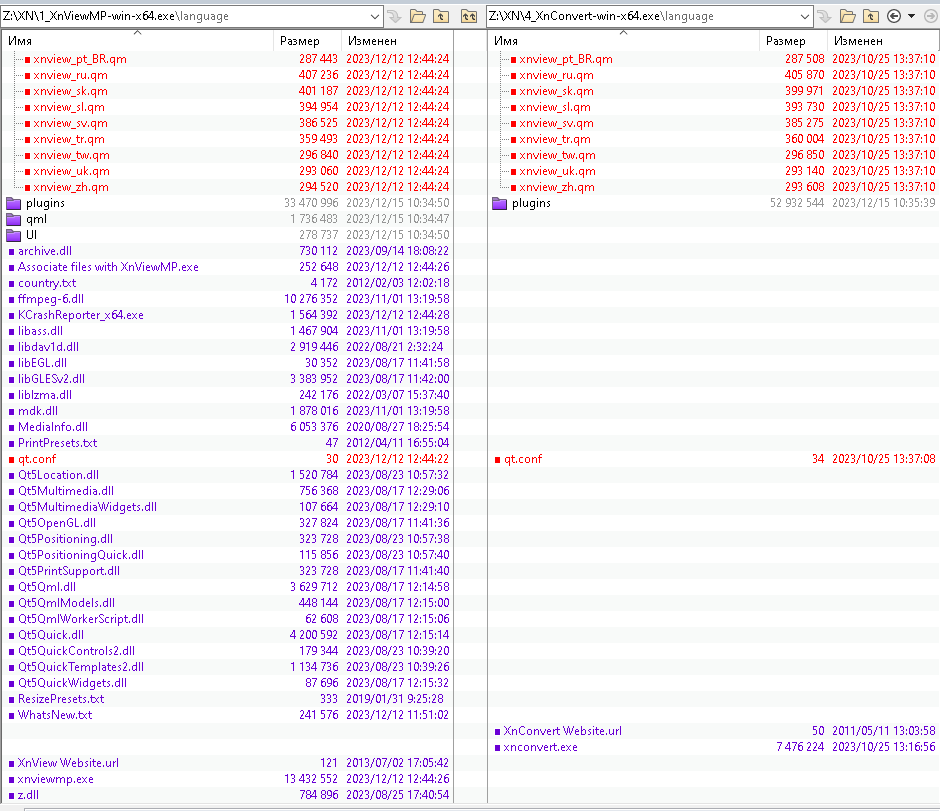The height and width of the screenshot is (811, 940).
Task: Select KCrashReporter_x64.exe file
Action: (x=80, y=315)
